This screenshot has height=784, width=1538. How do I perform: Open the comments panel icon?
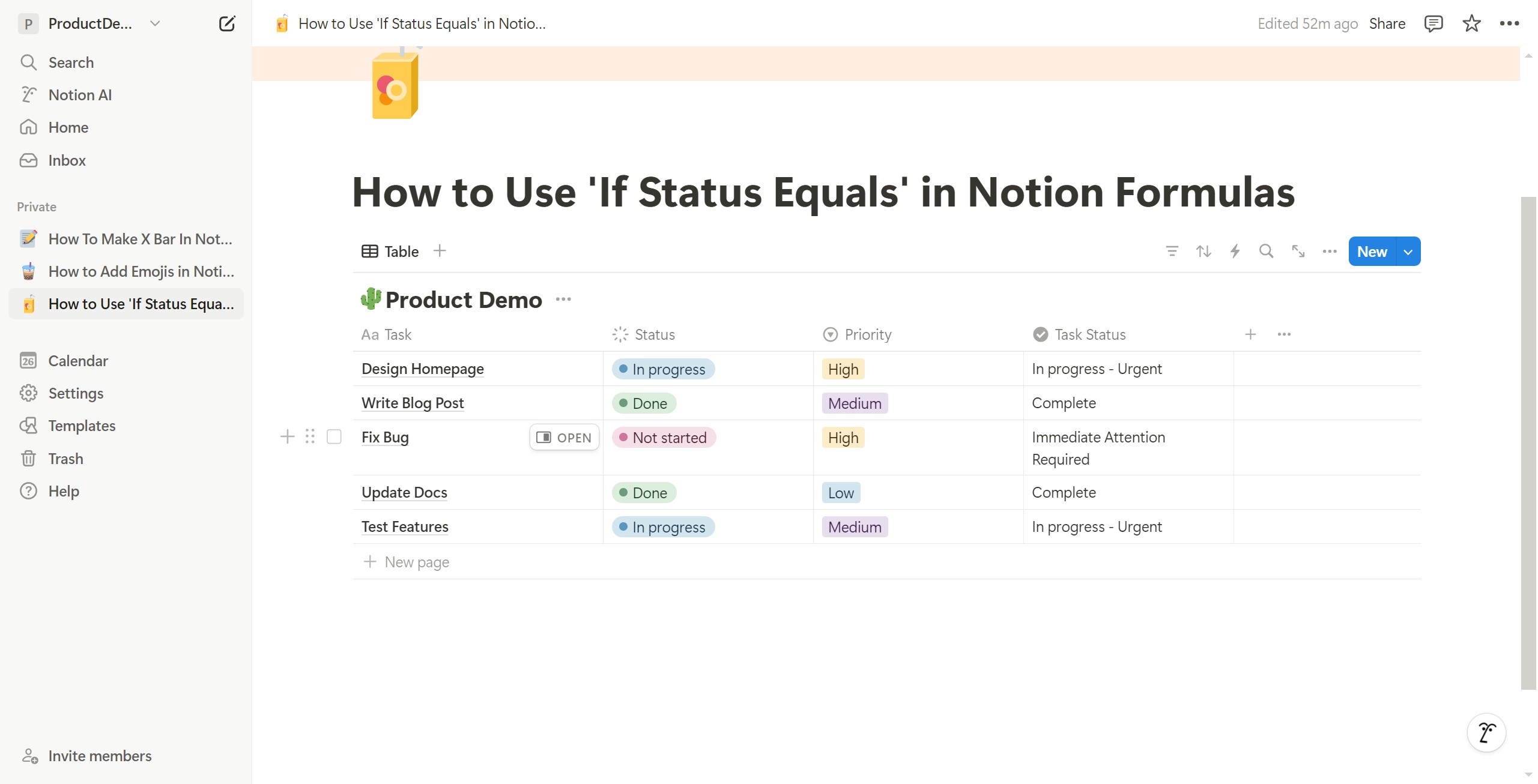coord(1434,23)
